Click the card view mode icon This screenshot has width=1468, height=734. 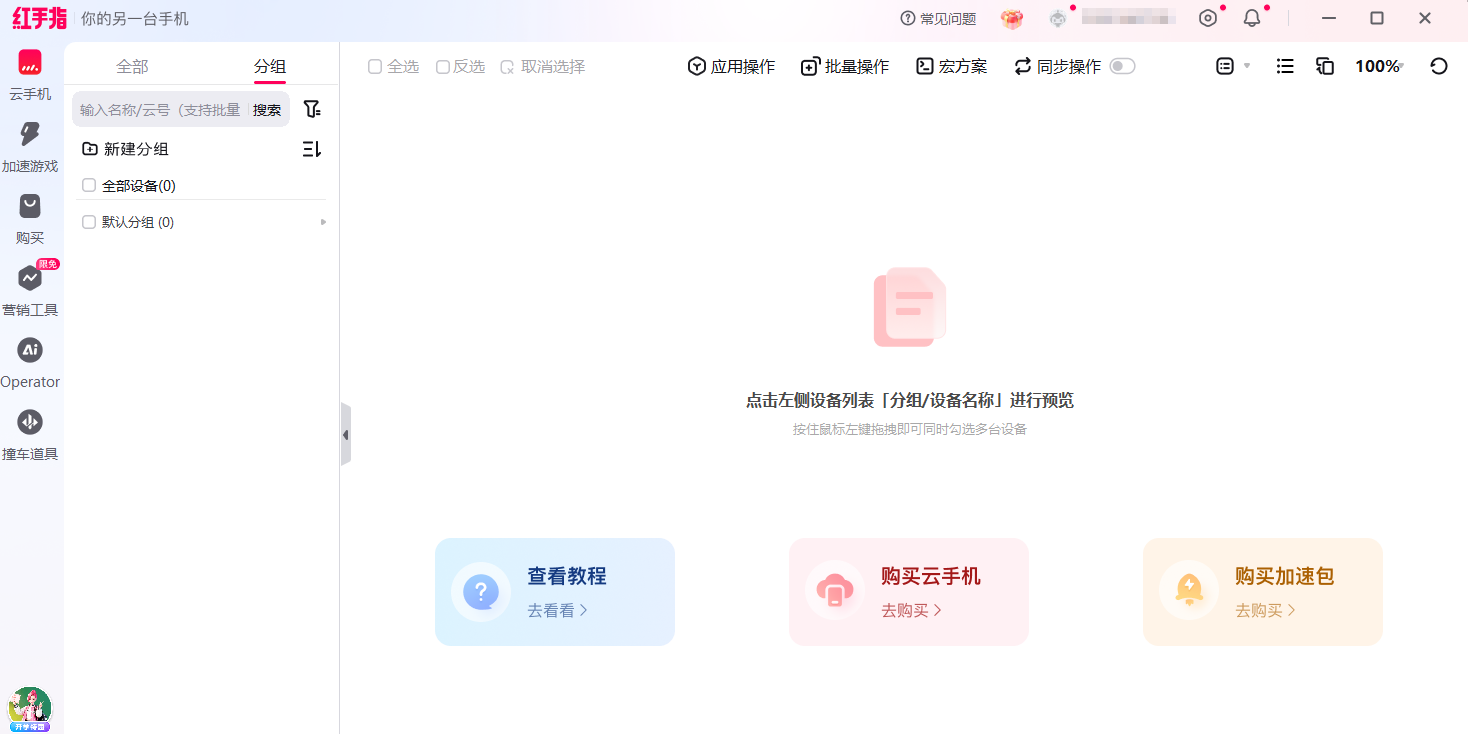(1225, 66)
